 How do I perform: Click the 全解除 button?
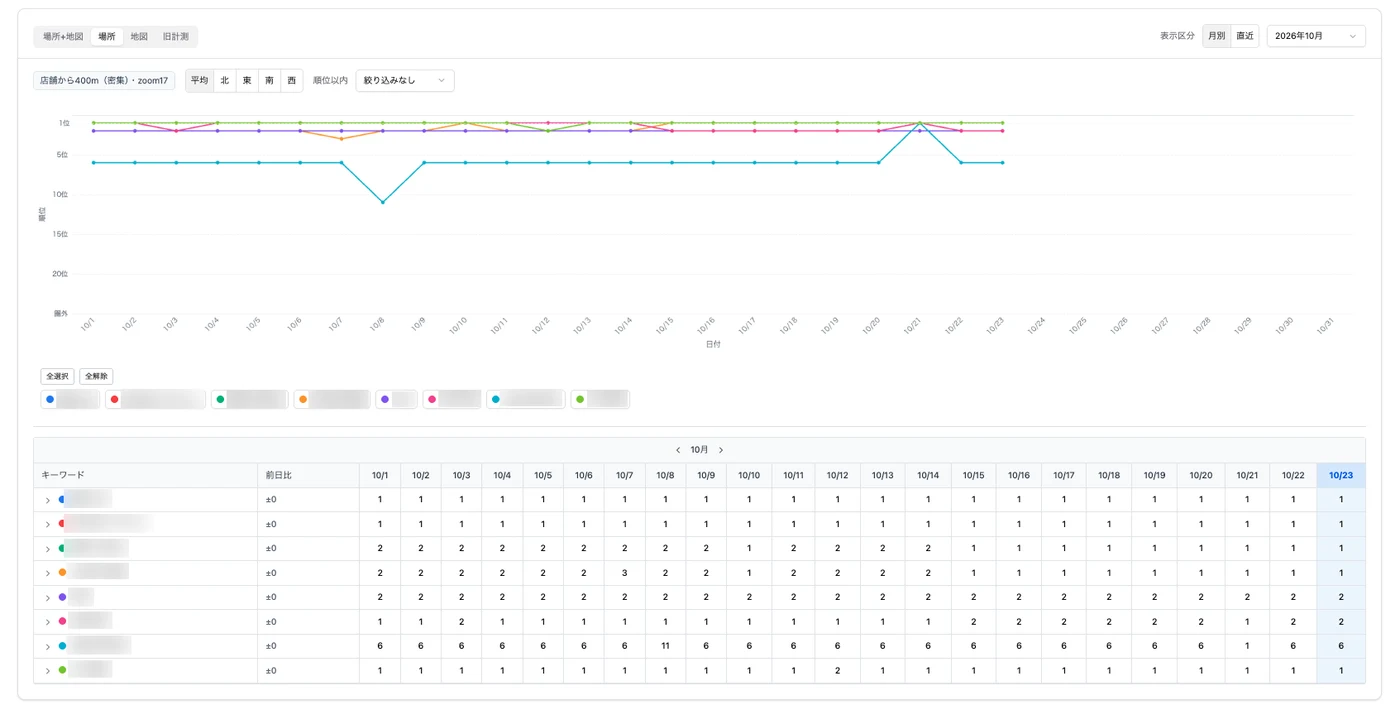[96, 376]
